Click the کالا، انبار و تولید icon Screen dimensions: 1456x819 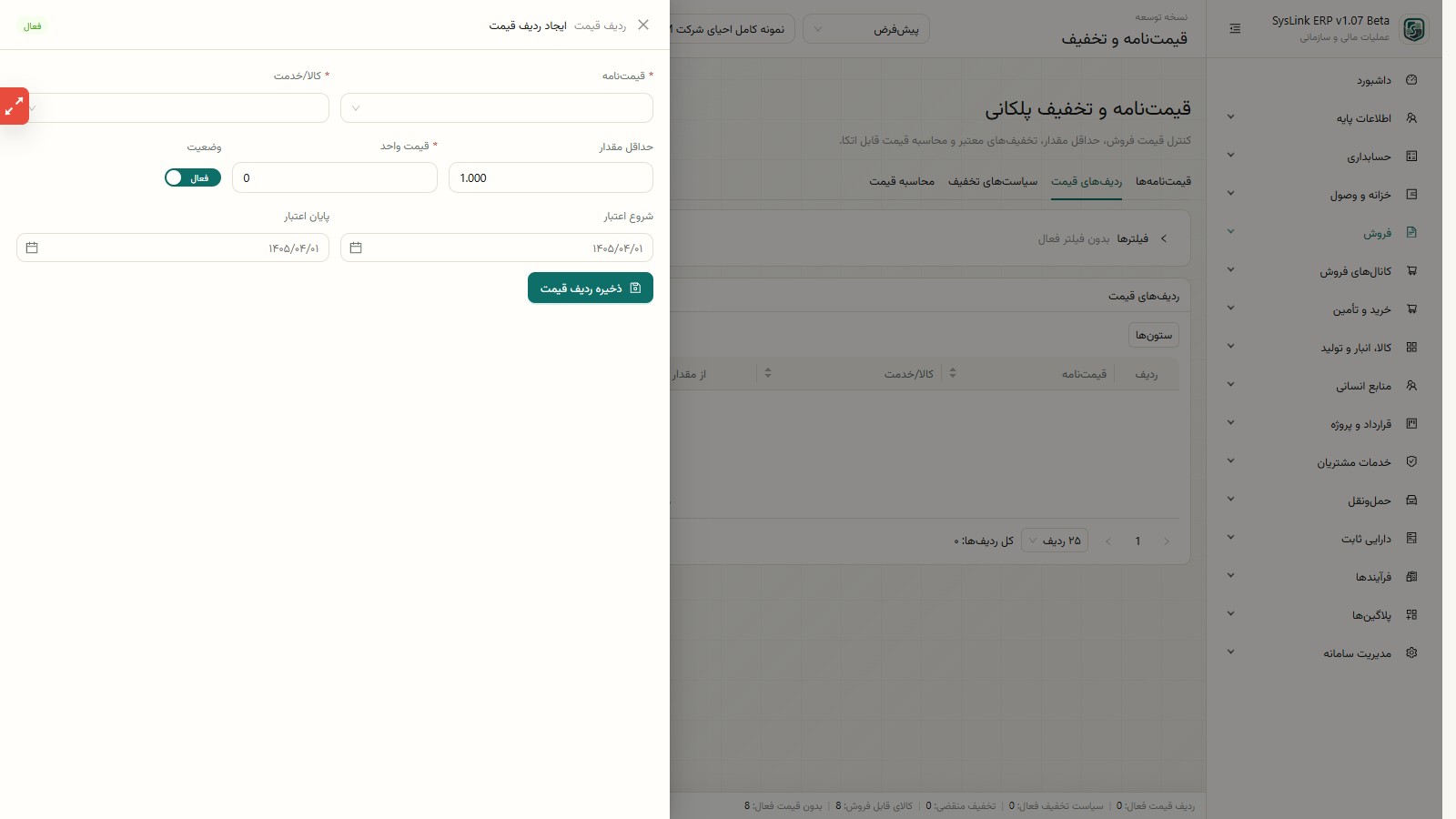[x=1411, y=348]
